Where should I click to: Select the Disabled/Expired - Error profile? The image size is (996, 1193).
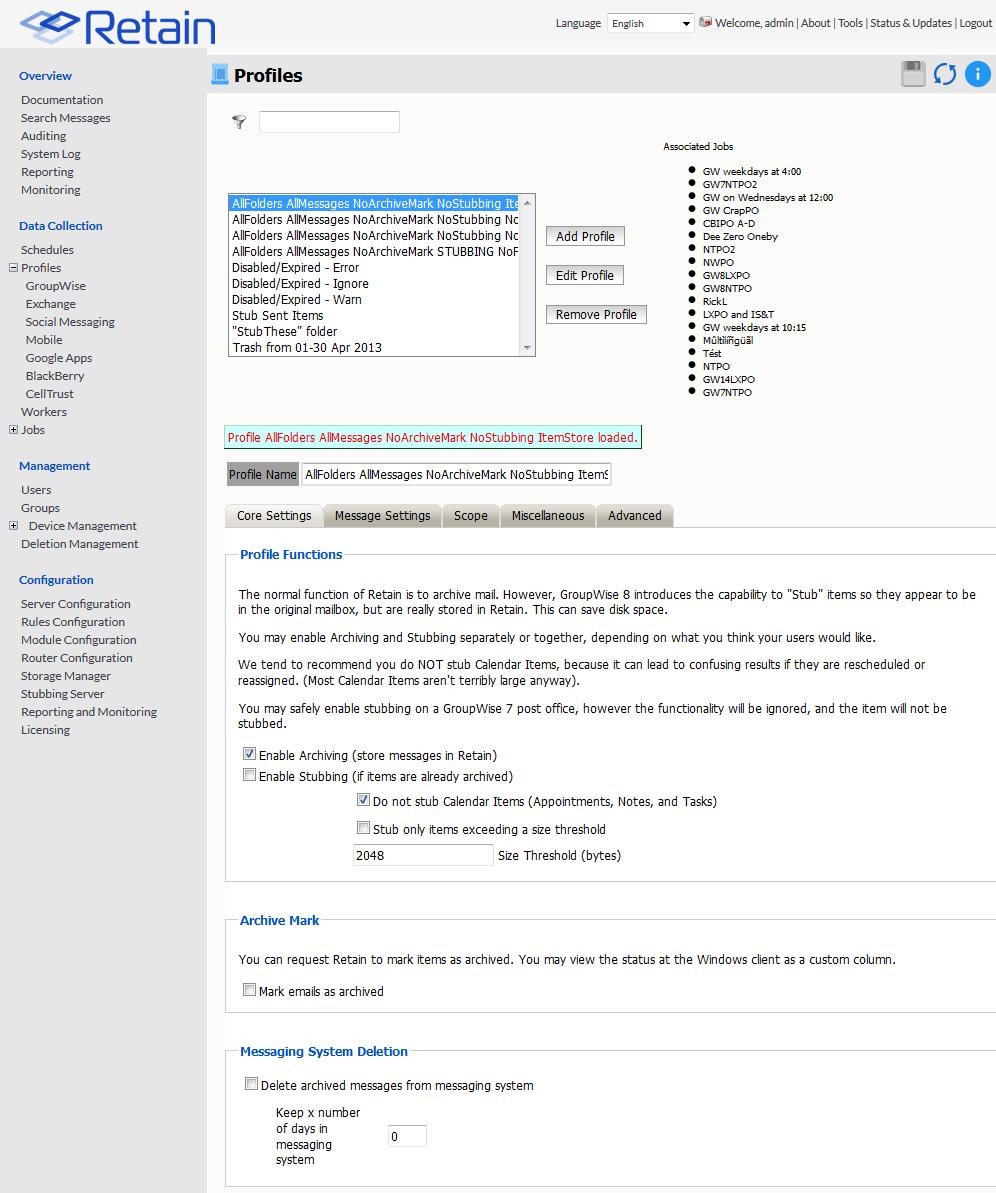(374, 268)
